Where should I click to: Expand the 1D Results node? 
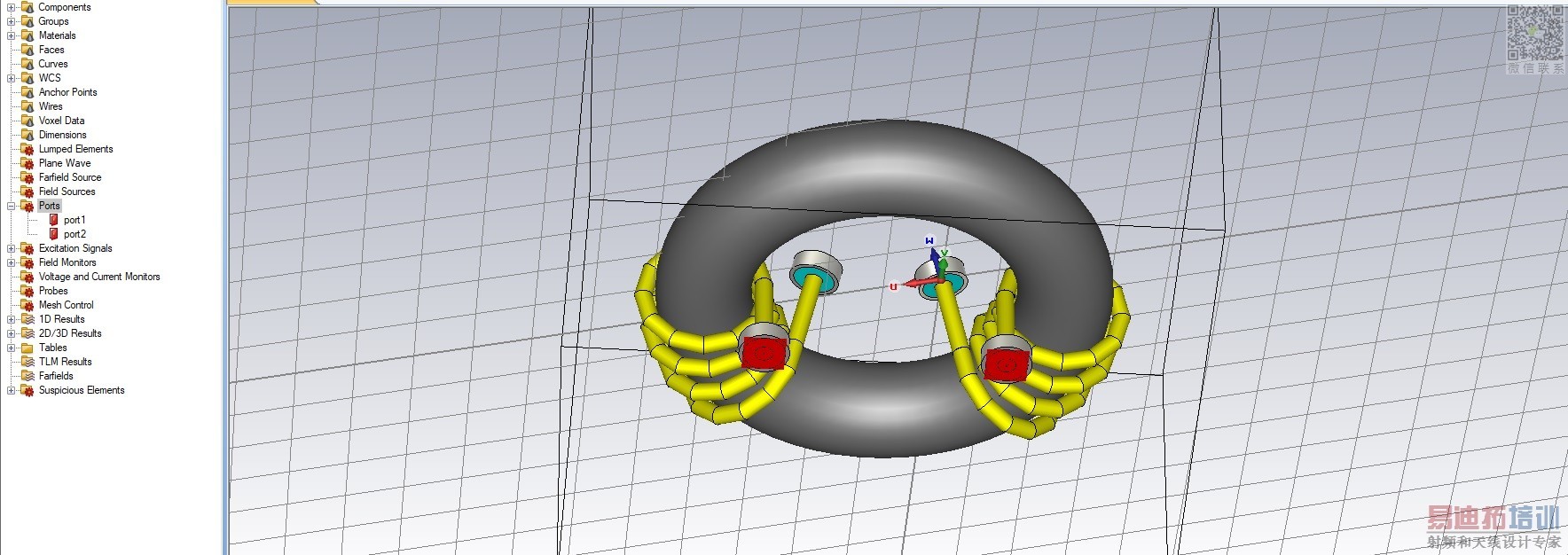click(12, 319)
